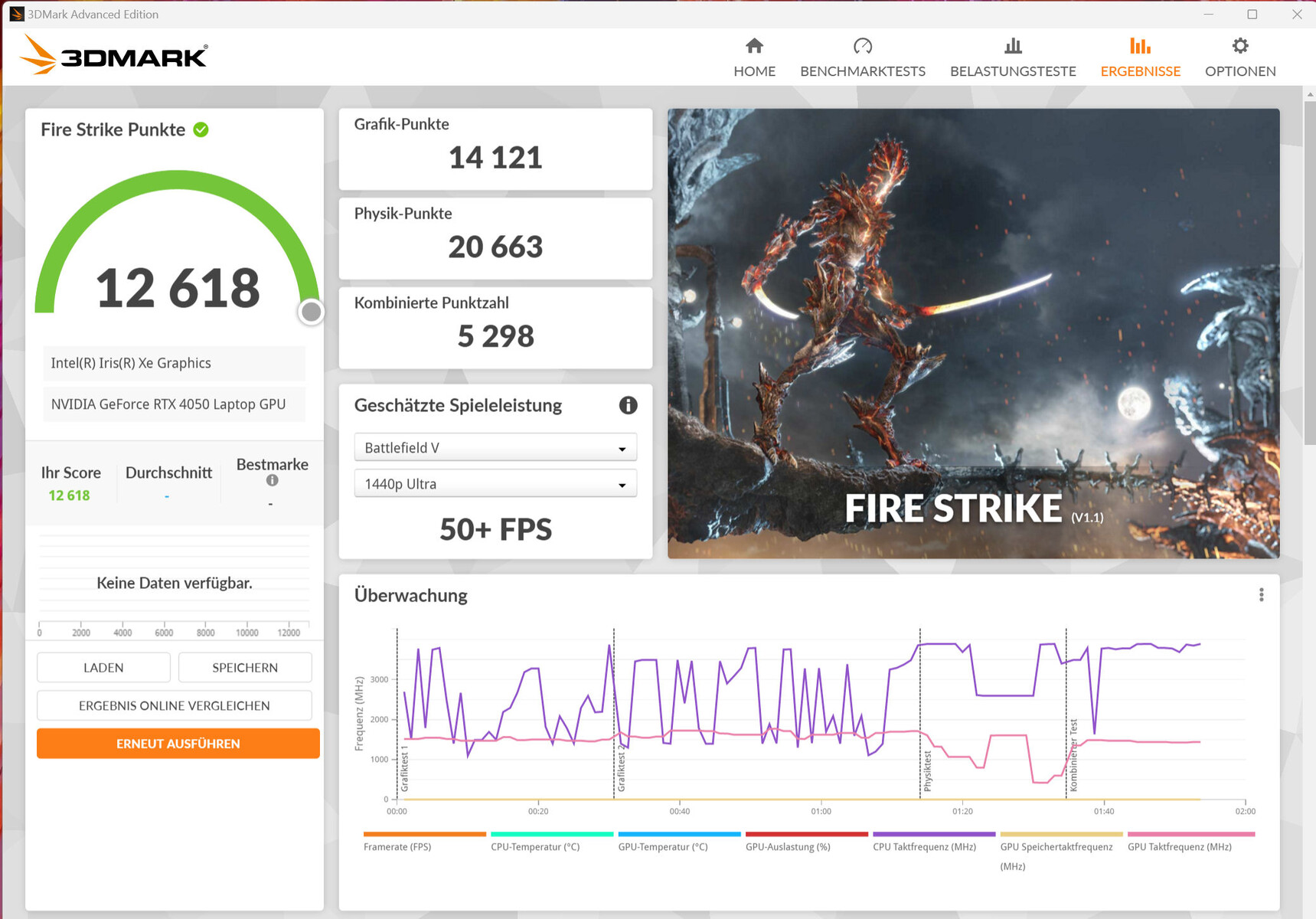Click the Home house icon
Viewport: 1316px width, 919px height.
pyautogui.click(x=754, y=47)
